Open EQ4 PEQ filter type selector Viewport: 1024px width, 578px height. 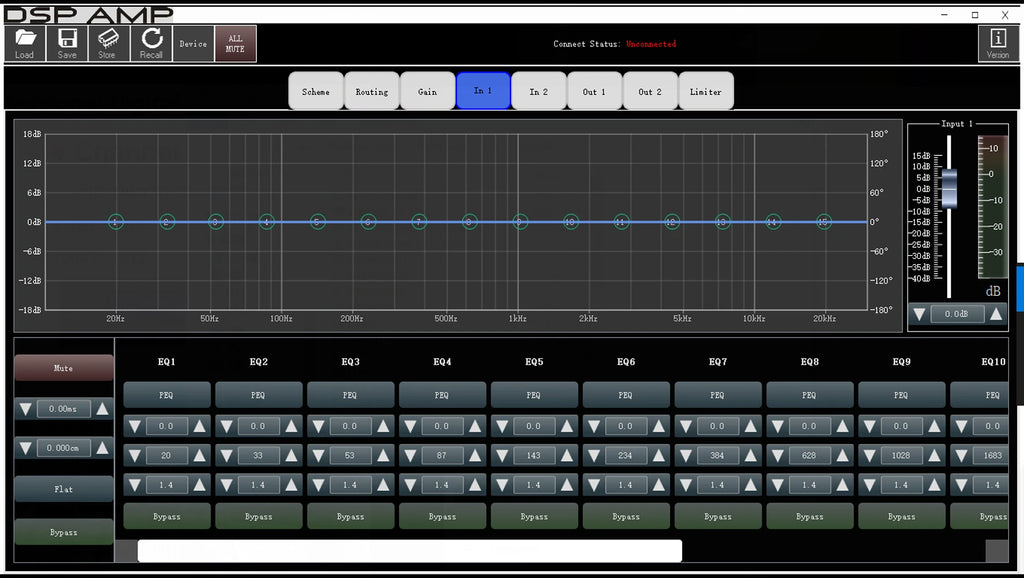point(442,394)
